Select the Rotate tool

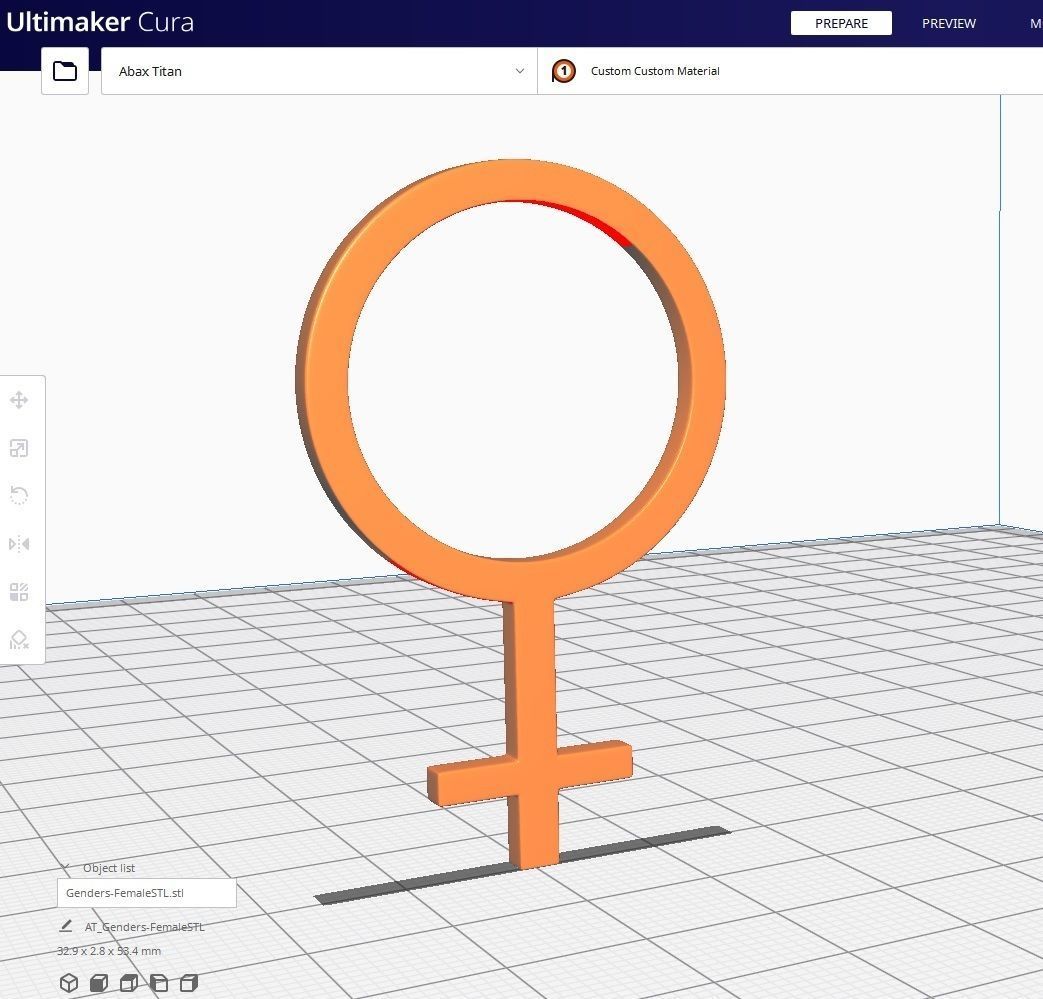[19, 496]
